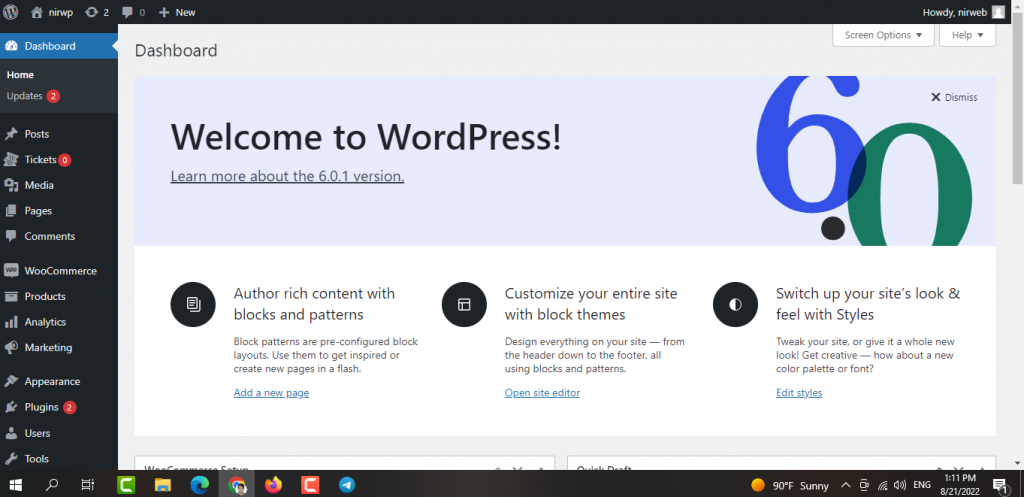1024x497 pixels.
Task: Switch to Chrome on the taskbar
Action: [x=237, y=485]
